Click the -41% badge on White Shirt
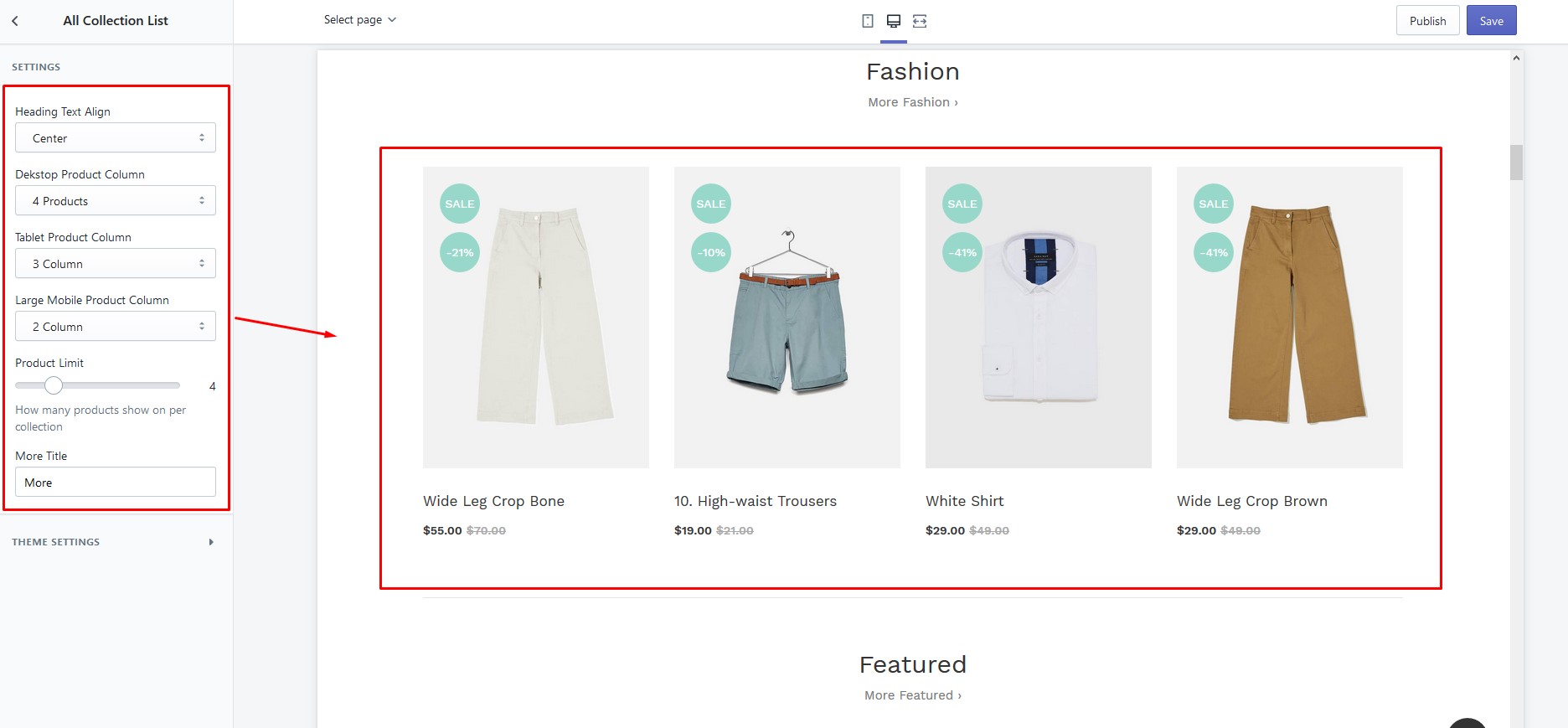Screen dimensions: 1568x728 point(962,252)
